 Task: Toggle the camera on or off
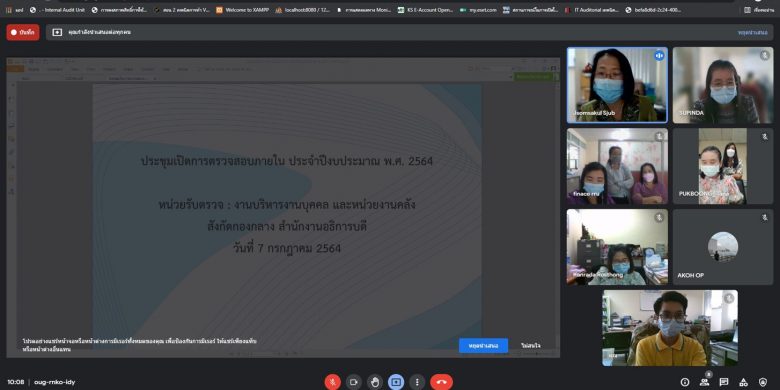(354, 382)
